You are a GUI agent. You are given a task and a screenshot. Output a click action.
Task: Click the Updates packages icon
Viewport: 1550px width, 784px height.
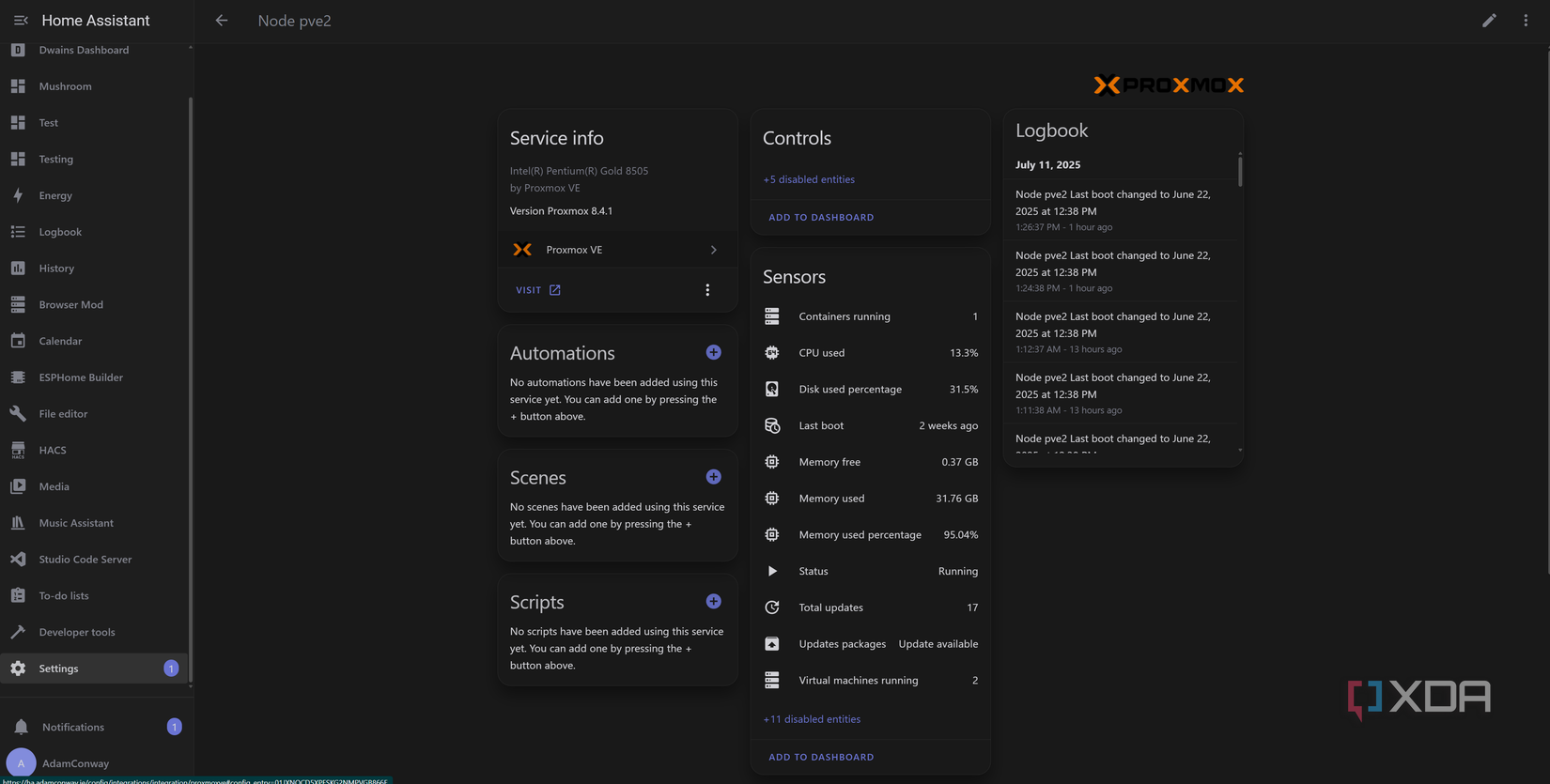pos(772,644)
